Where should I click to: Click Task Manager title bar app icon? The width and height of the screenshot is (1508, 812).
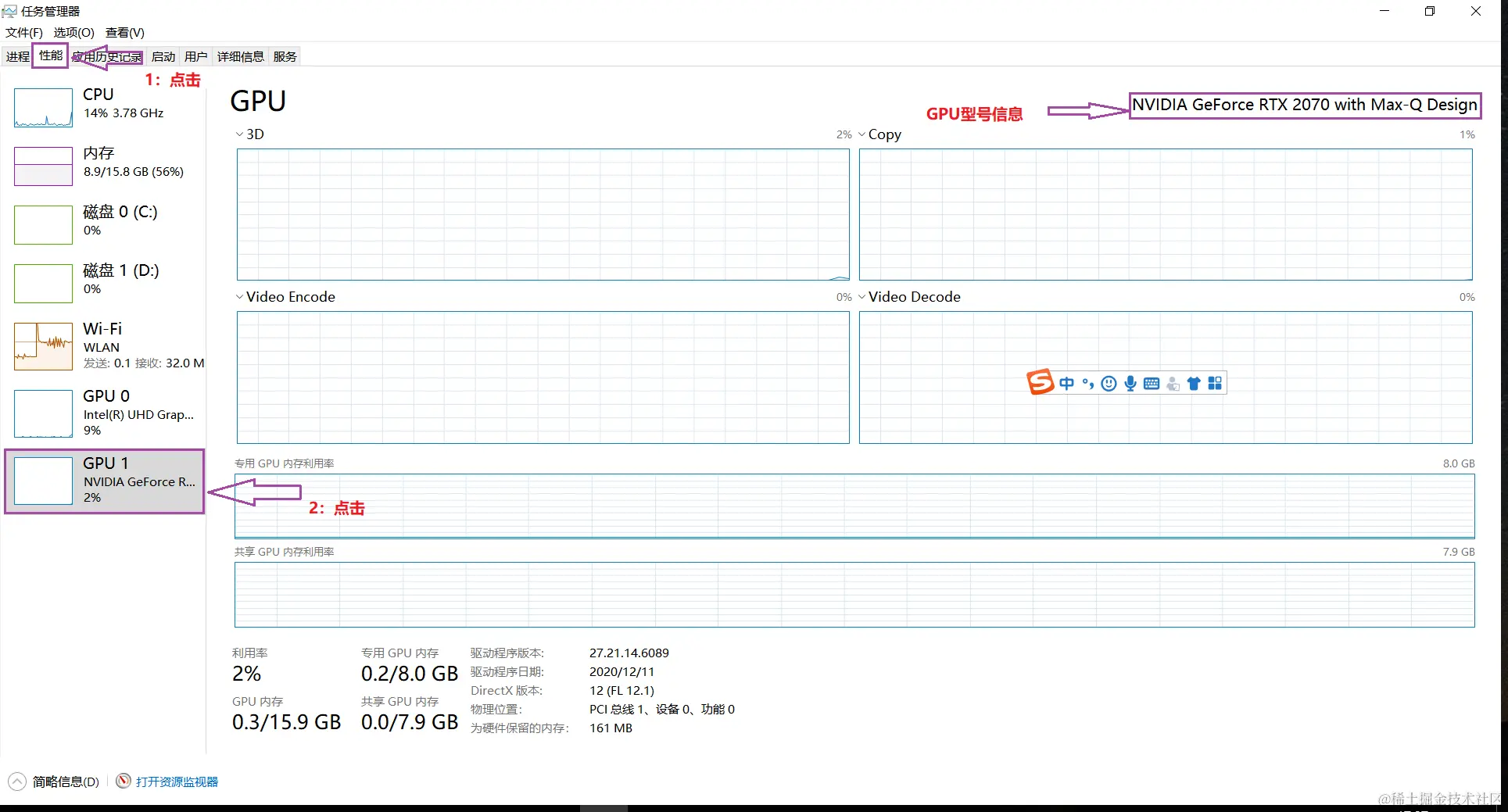pyautogui.click(x=9, y=11)
